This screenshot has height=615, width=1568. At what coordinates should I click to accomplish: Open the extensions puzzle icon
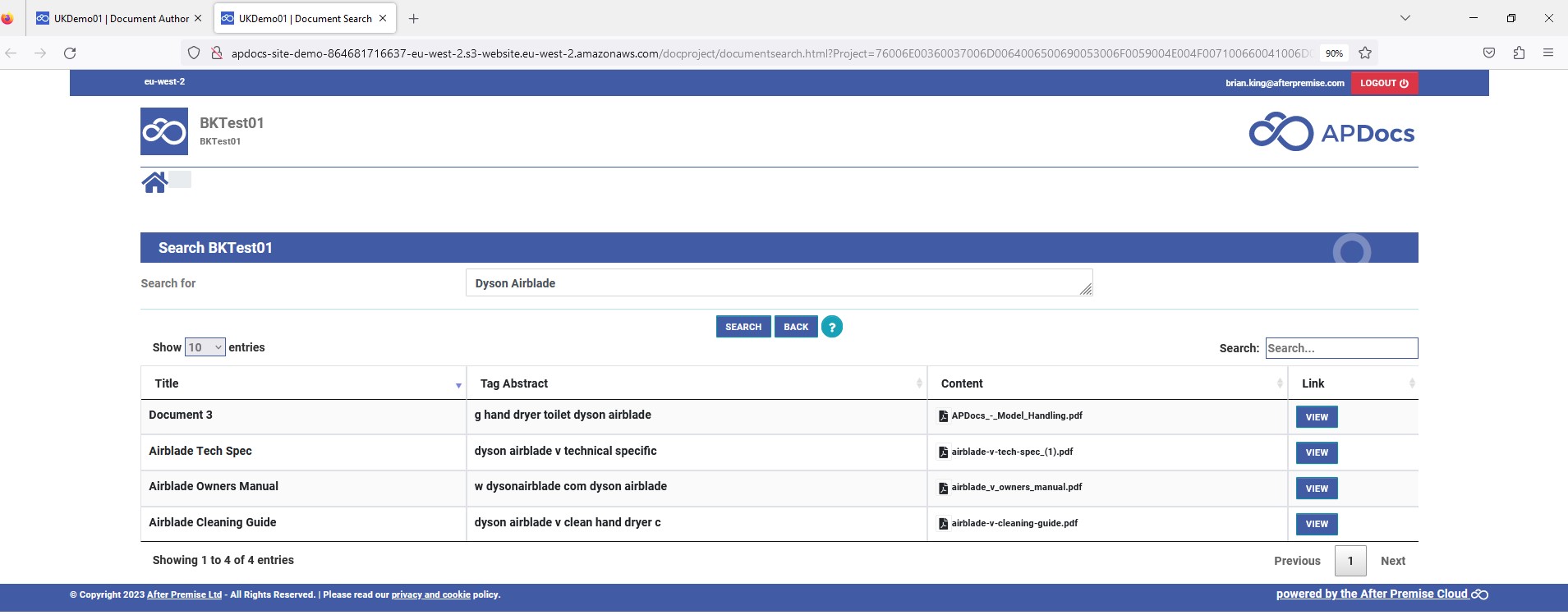point(1519,53)
